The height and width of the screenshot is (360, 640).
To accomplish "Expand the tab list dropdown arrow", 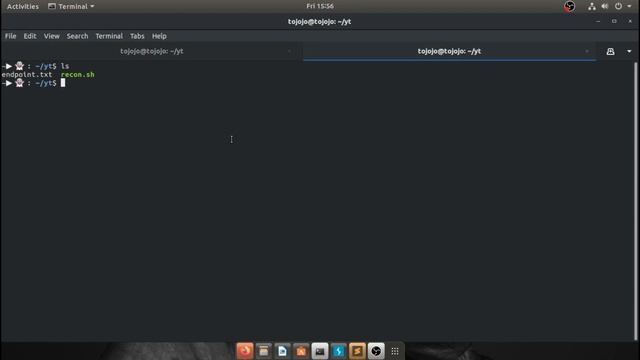I will pos(629,51).
